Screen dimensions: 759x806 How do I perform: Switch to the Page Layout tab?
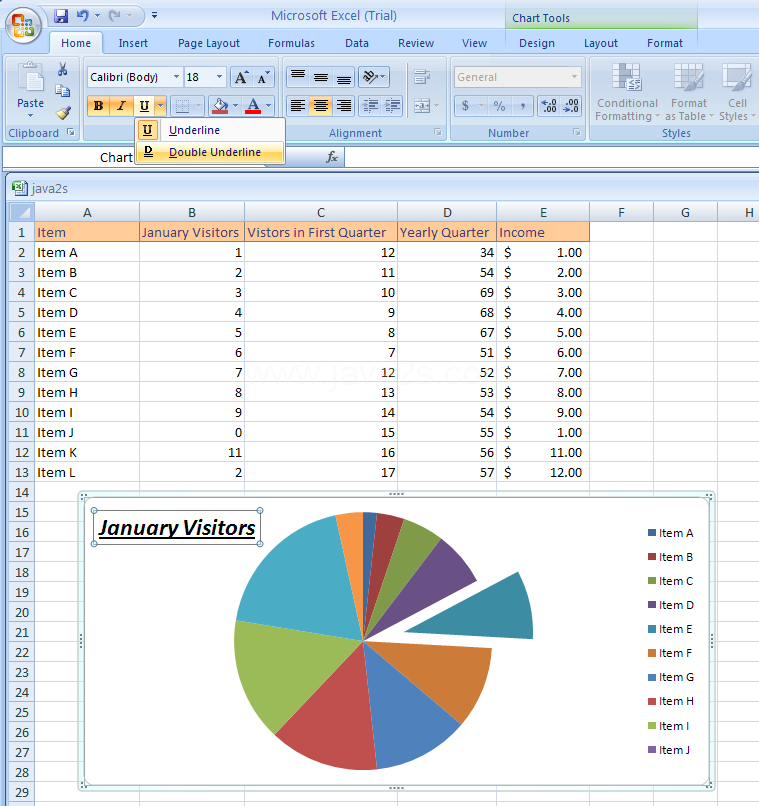tap(209, 43)
